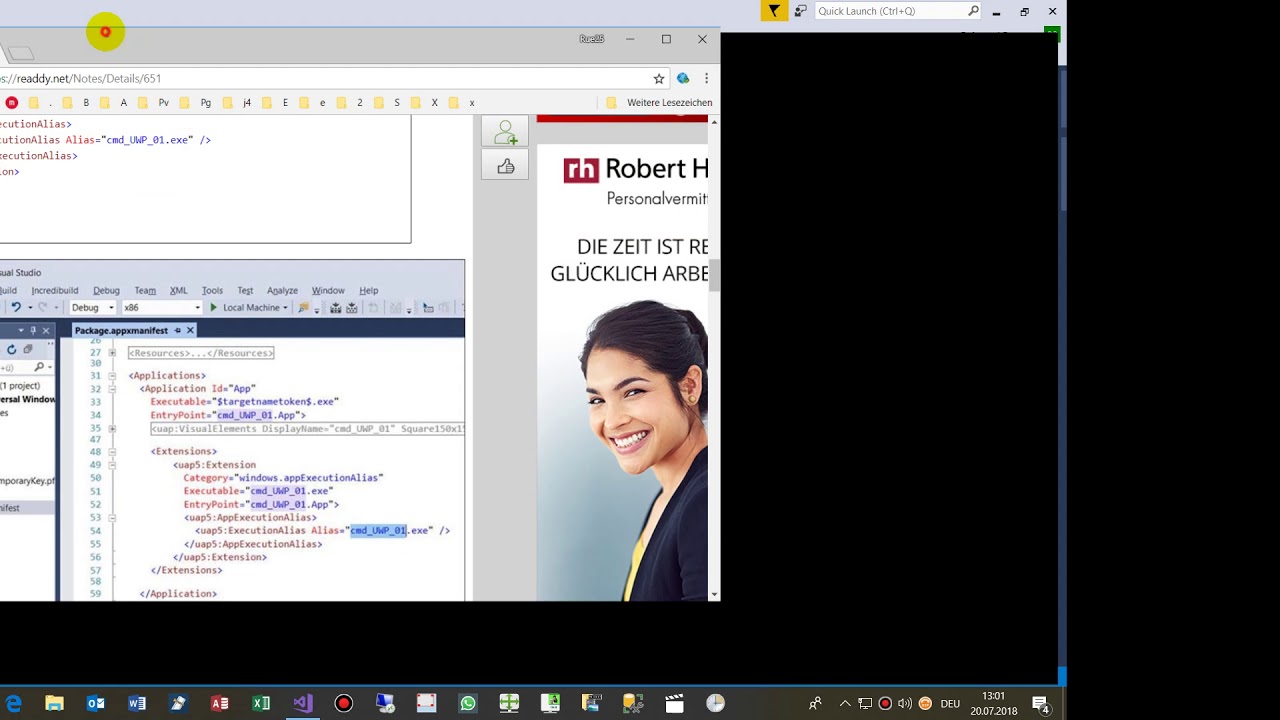1280x720 pixels.
Task: Click the Undo arrow in Visual Studio toolbar
Action: click(x=16, y=307)
